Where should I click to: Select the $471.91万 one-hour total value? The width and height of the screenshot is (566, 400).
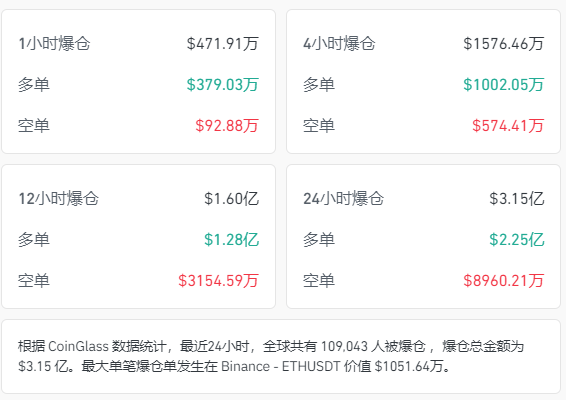pos(222,43)
